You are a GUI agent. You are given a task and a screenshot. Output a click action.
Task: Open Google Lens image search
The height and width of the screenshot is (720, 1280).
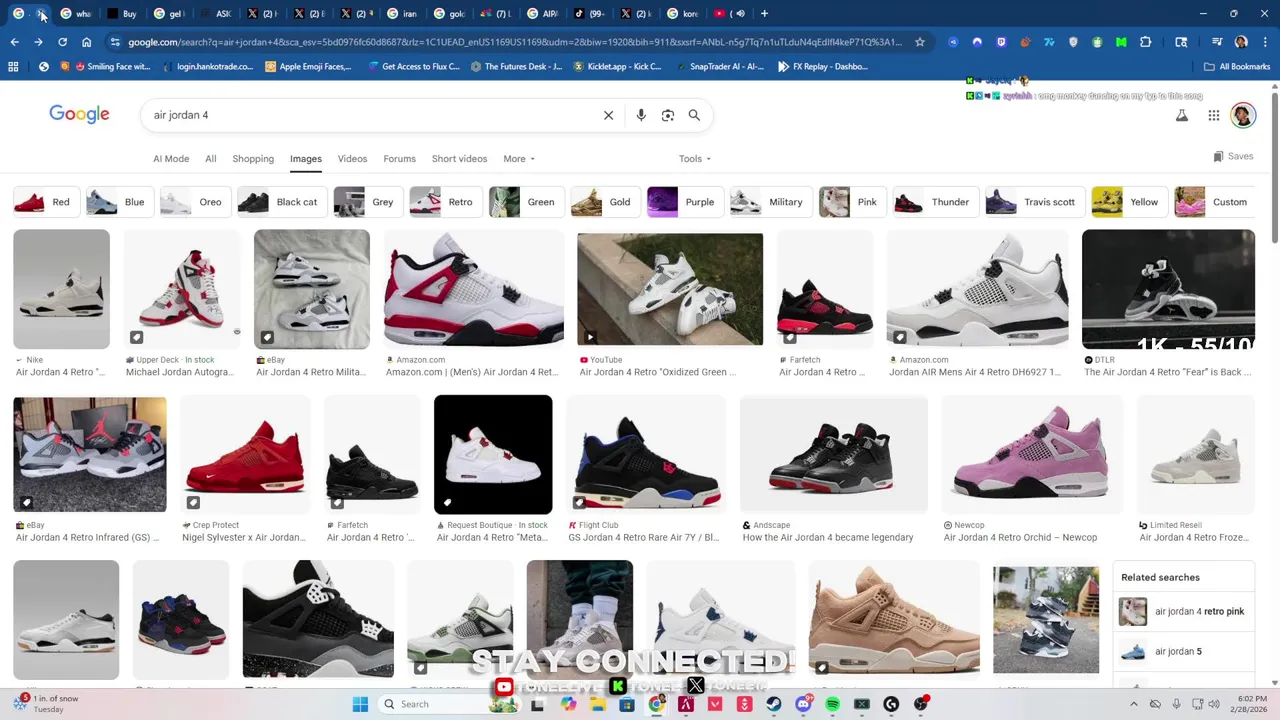[668, 115]
